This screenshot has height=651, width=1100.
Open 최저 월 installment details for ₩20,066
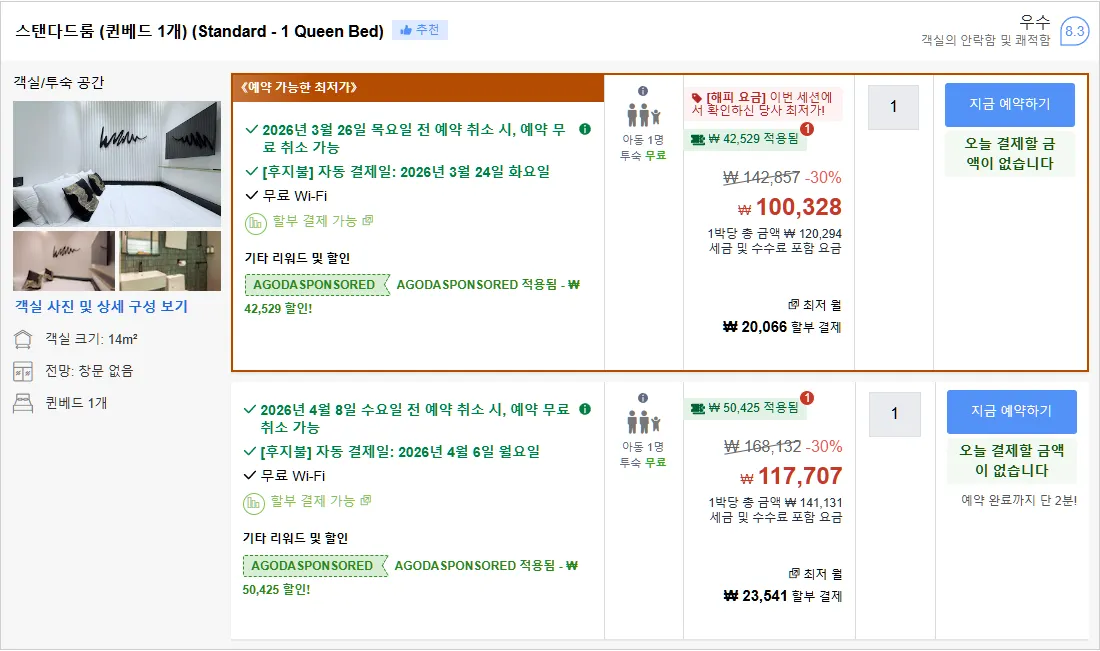[814, 305]
